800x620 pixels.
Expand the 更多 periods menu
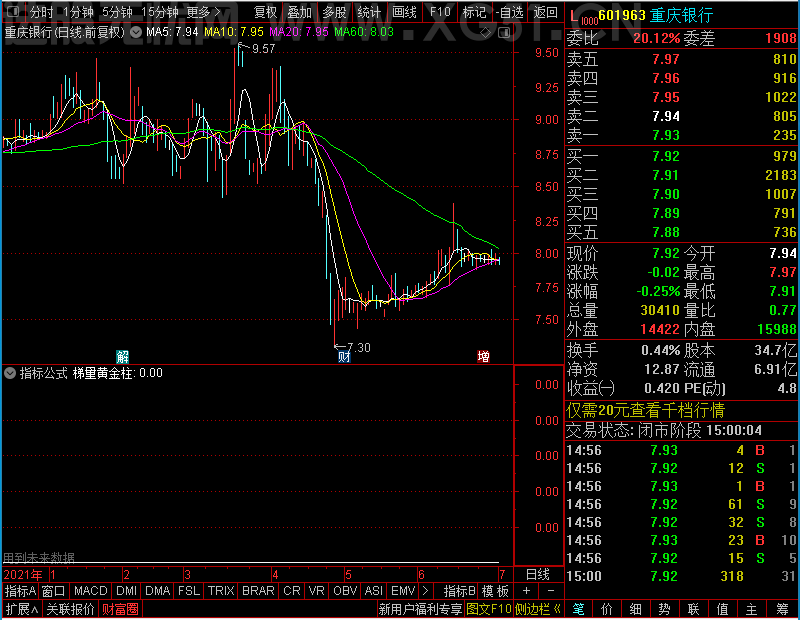tap(203, 12)
